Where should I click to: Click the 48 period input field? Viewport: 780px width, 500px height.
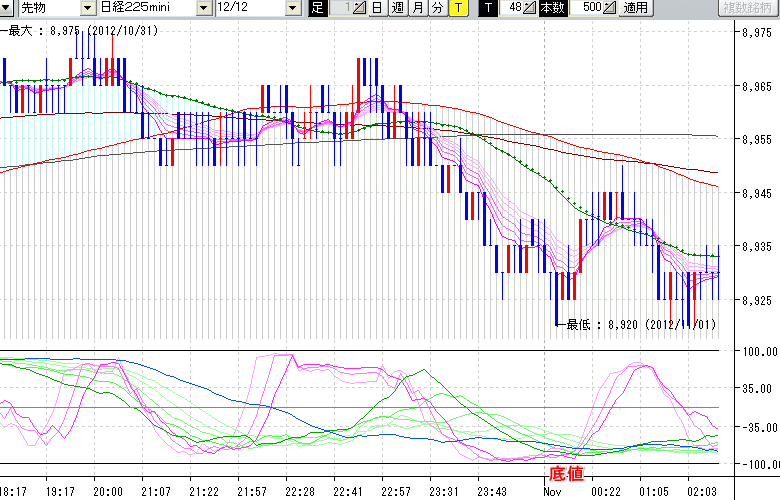click(x=512, y=8)
